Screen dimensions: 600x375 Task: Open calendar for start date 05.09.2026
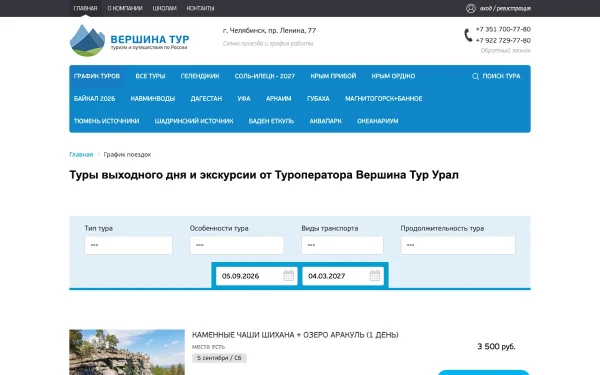pos(289,276)
